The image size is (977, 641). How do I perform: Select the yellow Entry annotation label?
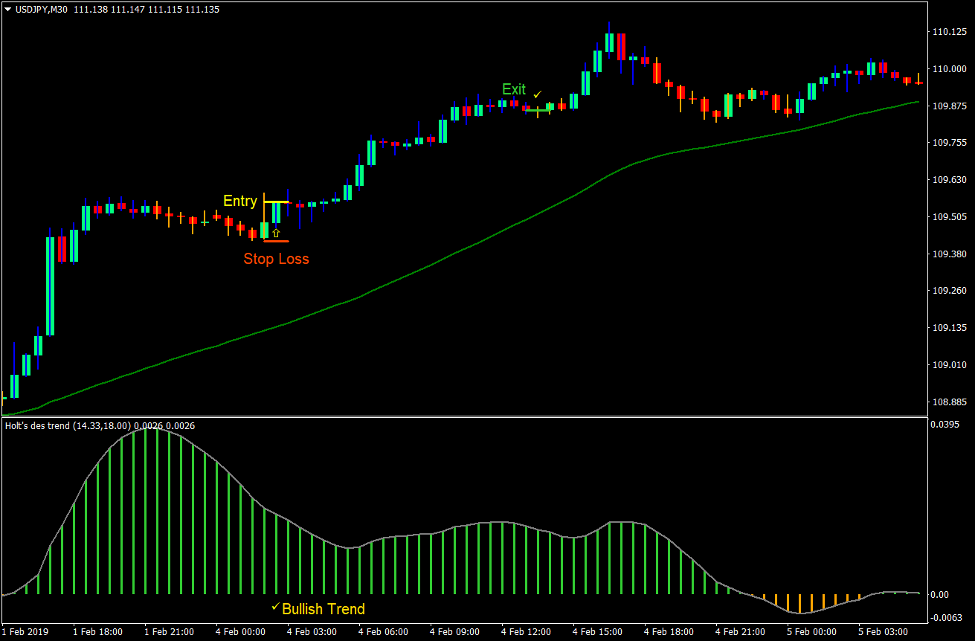click(240, 201)
